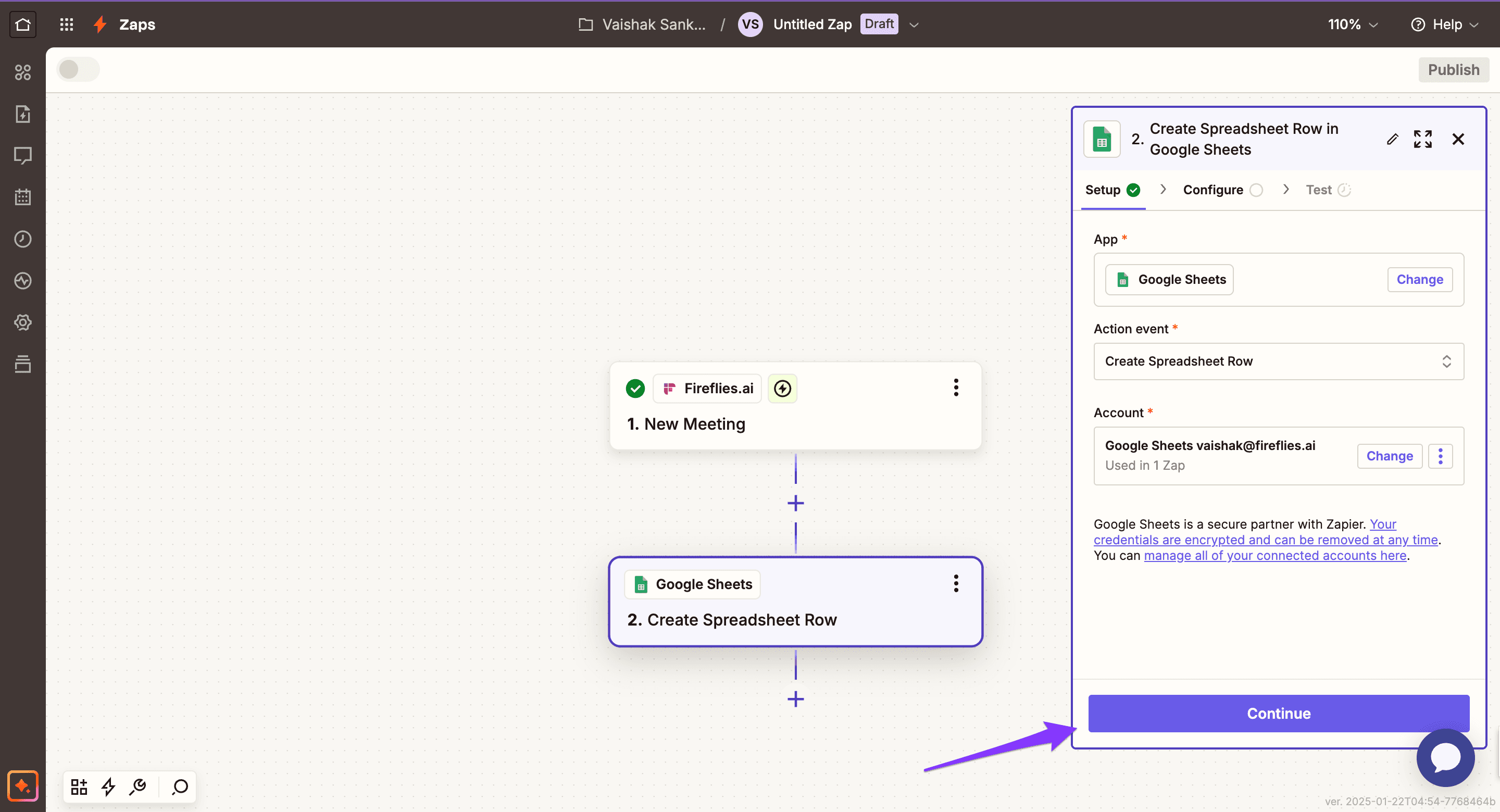Viewport: 1500px width, 812px height.
Task: Click the VS avatar in the header
Action: click(x=750, y=24)
